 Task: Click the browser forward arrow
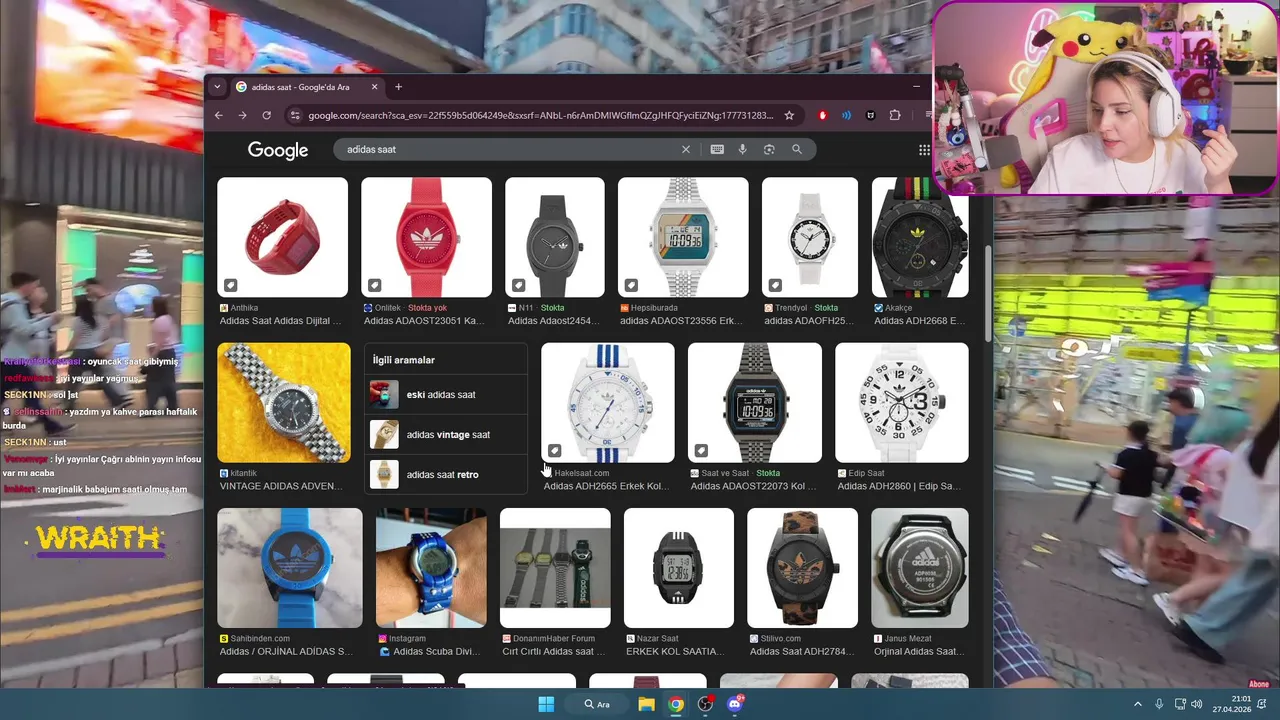click(x=242, y=115)
